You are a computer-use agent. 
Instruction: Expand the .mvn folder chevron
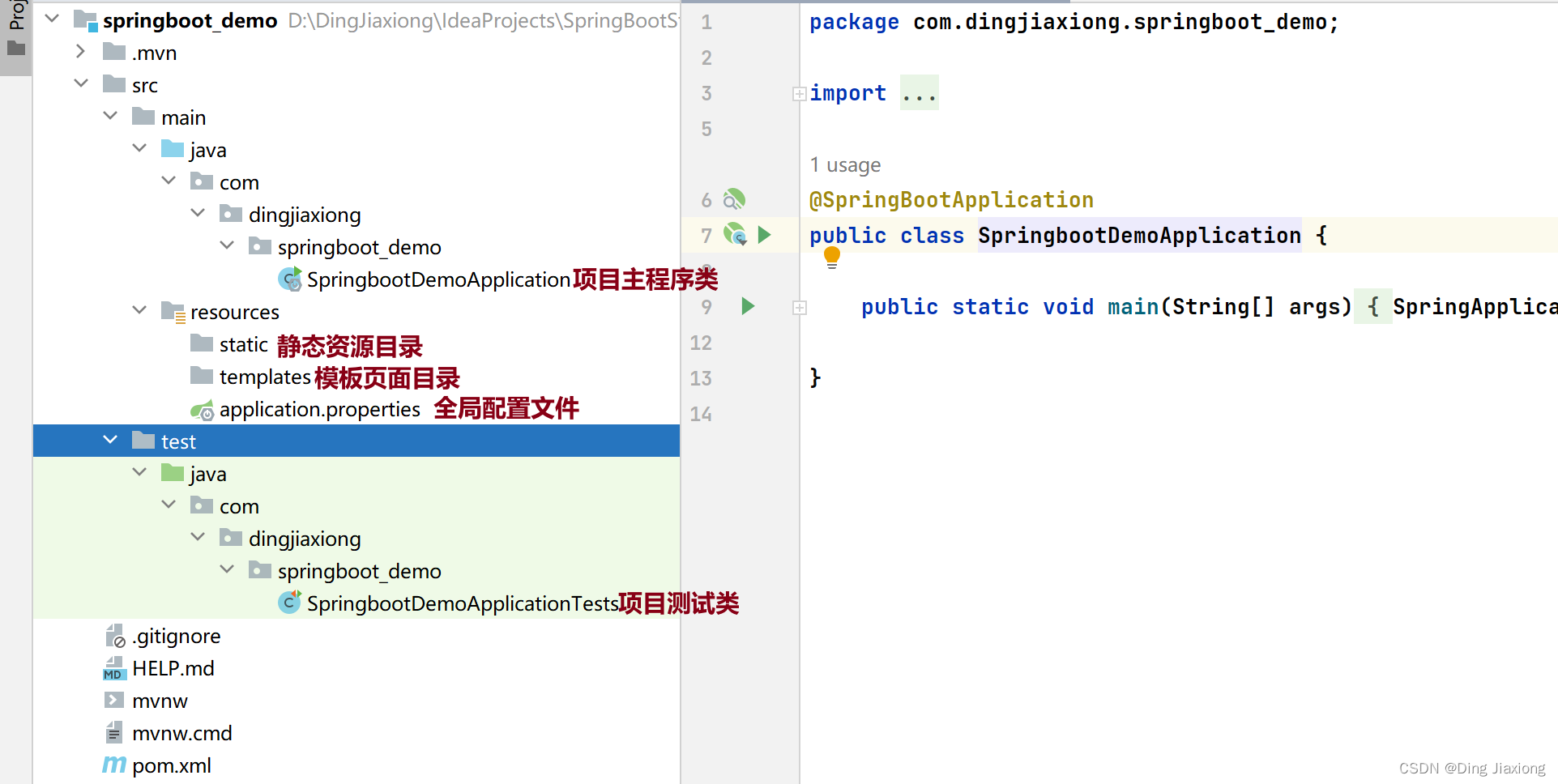80,51
